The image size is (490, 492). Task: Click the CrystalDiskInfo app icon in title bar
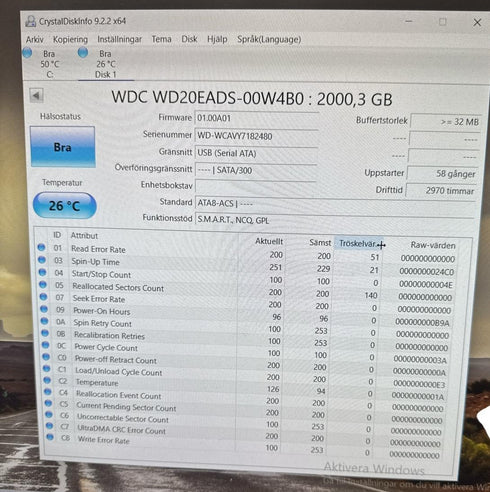[x=31, y=21]
